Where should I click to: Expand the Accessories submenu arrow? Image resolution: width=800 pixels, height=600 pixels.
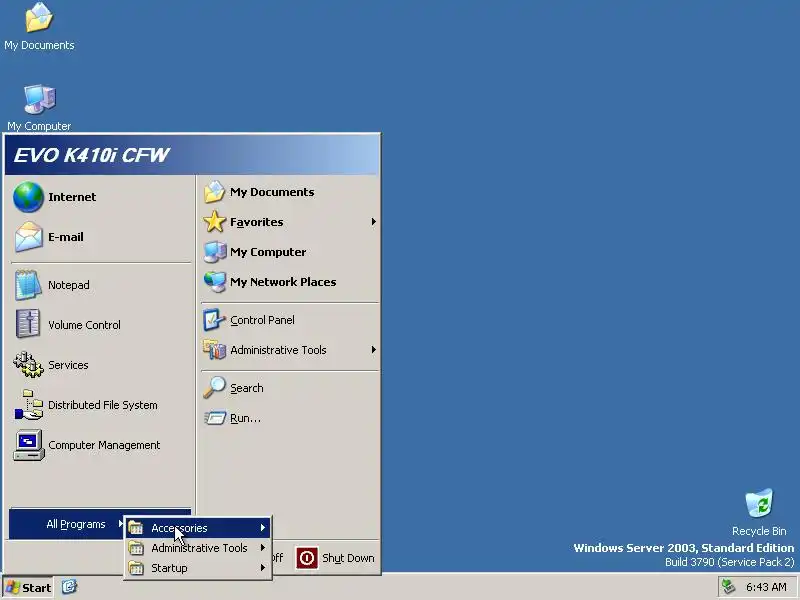(262, 528)
